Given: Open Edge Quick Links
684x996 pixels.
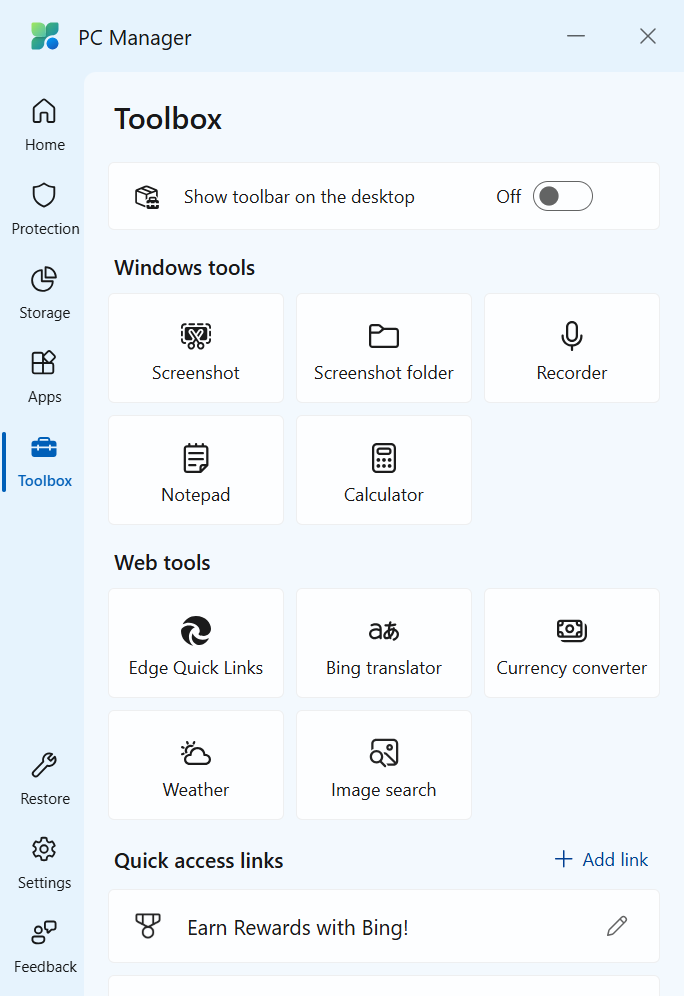Looking at the screenshot, I should tap(196, 644).
